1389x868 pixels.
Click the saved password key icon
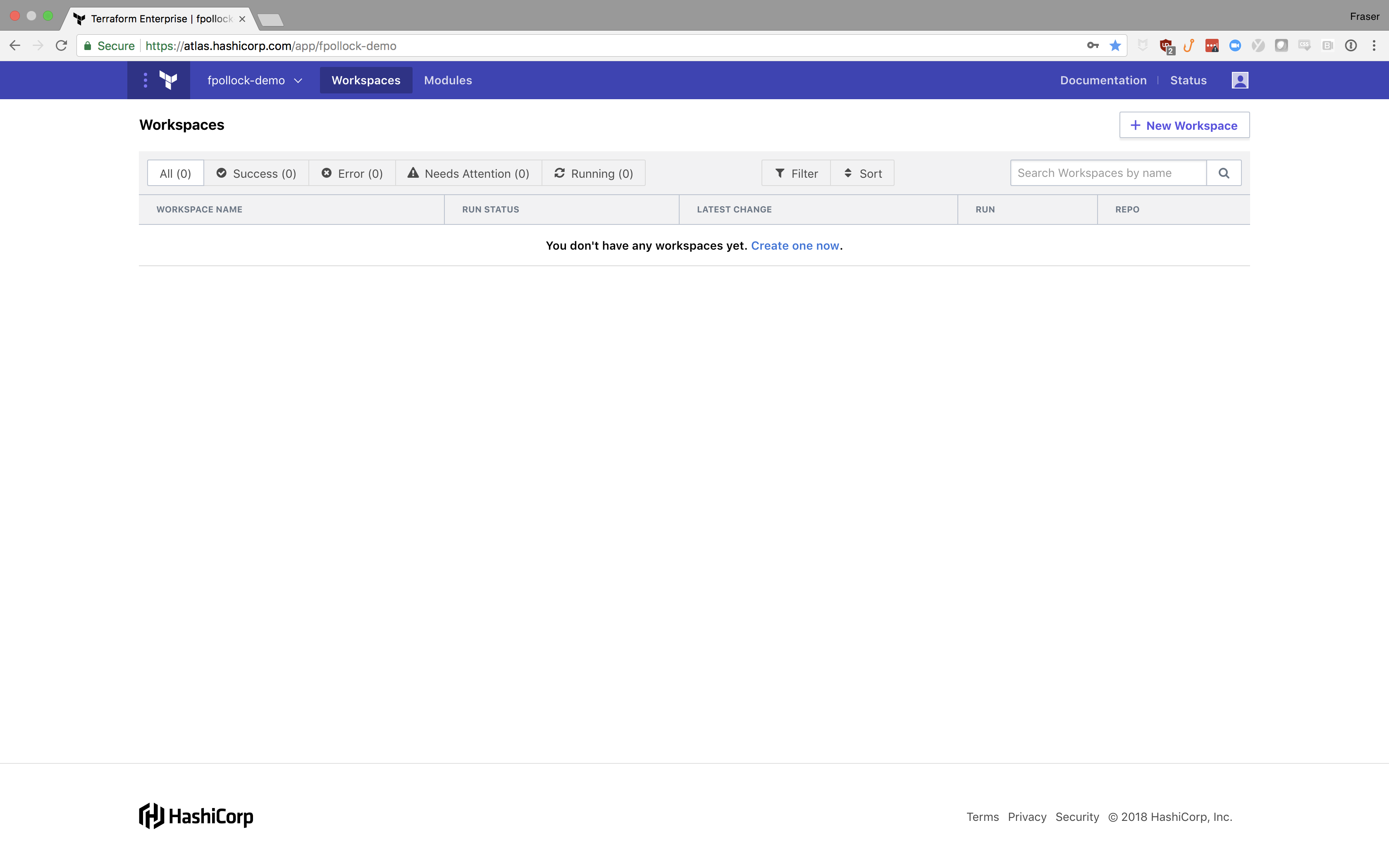1092,46
